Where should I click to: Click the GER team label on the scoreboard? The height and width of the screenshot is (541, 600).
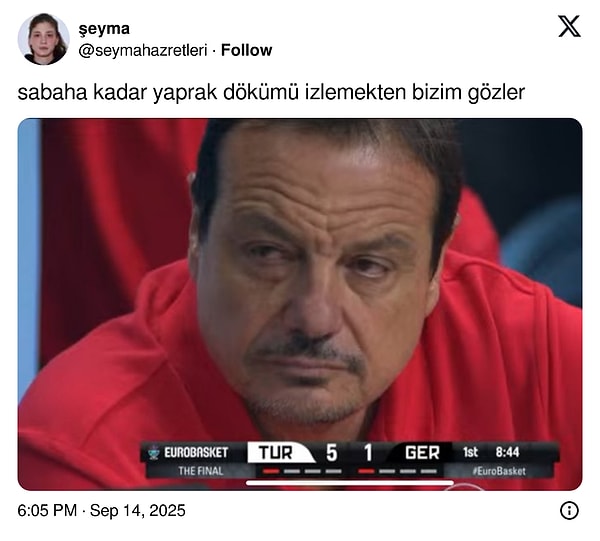click(422, 453)
